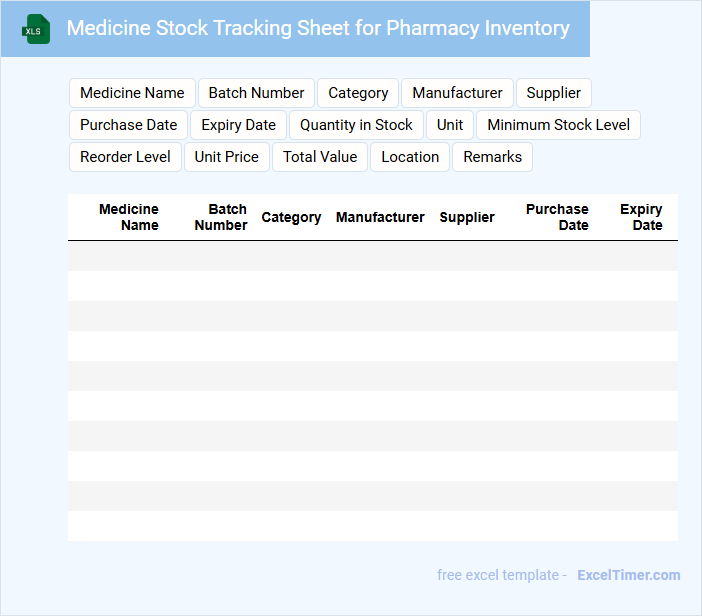
Task: Click the green XLS file icon
Action: [x=36, y=29]
